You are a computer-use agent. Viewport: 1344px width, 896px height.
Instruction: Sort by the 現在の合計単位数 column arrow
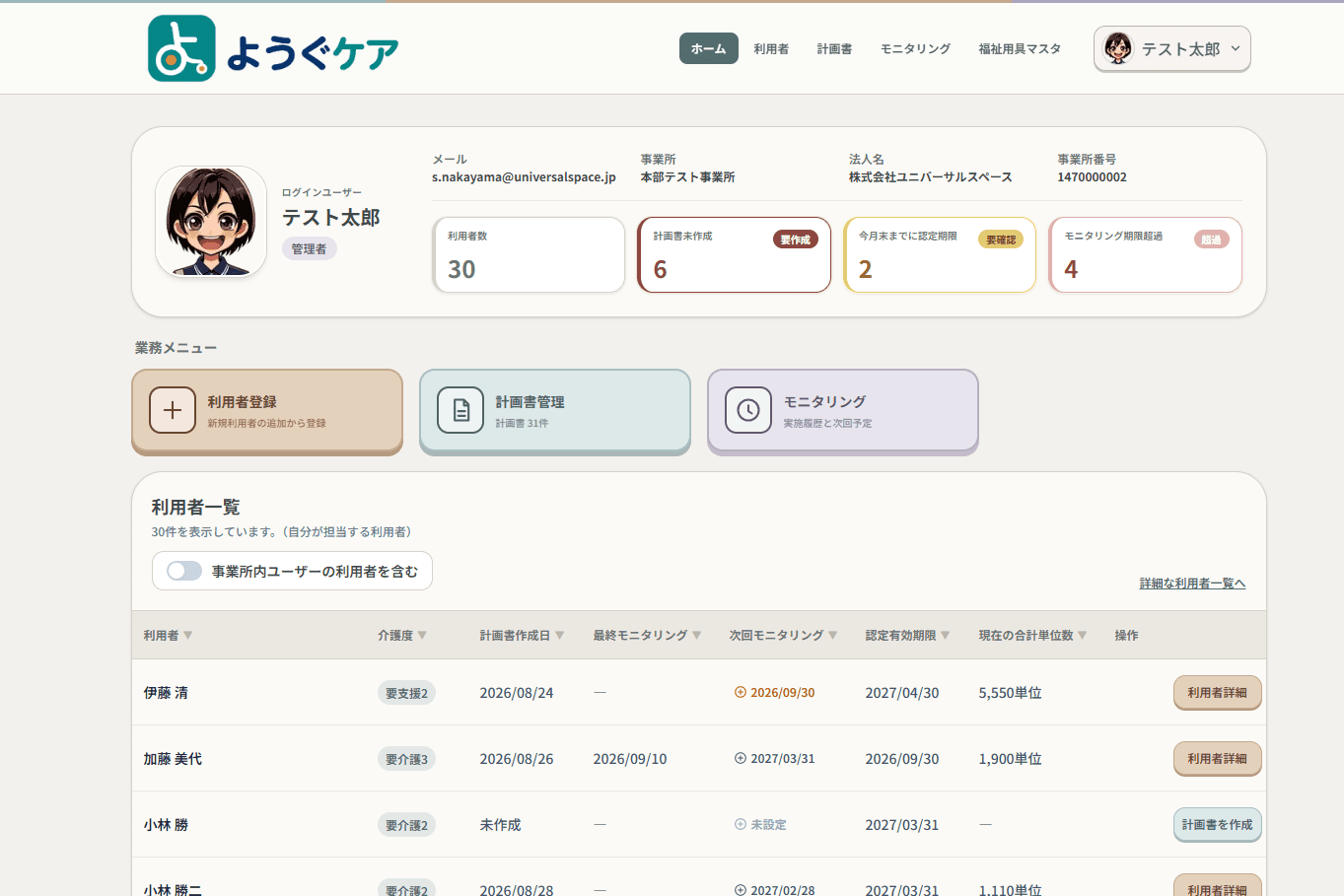click(x=1083, y=635)
